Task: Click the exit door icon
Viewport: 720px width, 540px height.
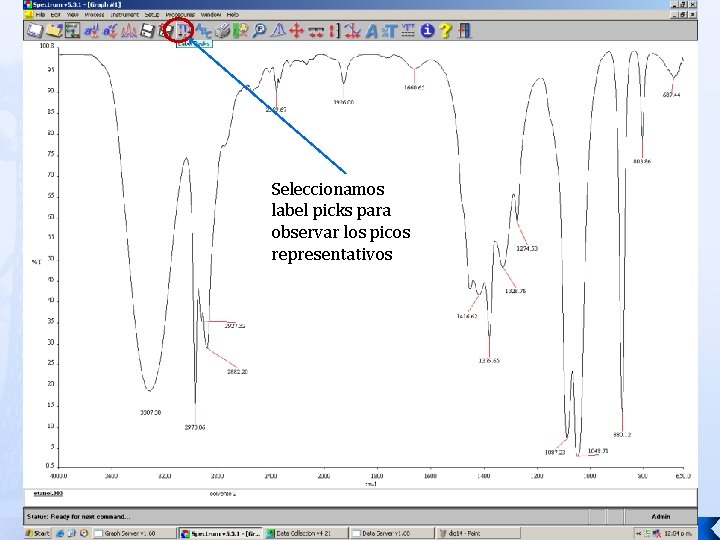Action: point(464,31)
